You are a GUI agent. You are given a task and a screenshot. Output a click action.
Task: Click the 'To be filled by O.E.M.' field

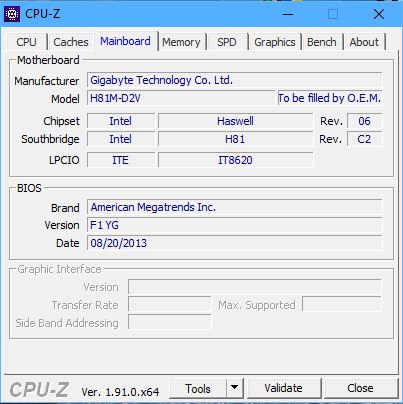[x=330, y=98]
